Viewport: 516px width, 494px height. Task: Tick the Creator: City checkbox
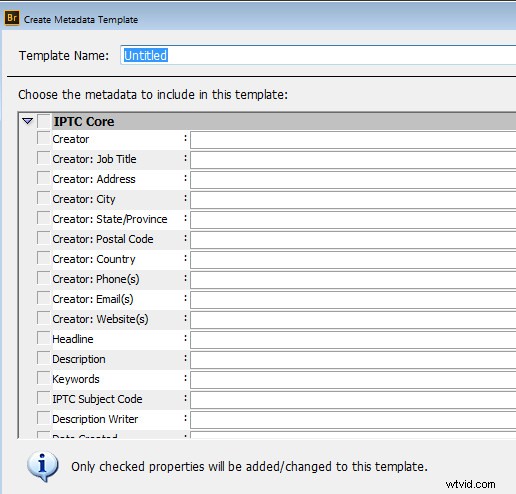click(44, 198)
